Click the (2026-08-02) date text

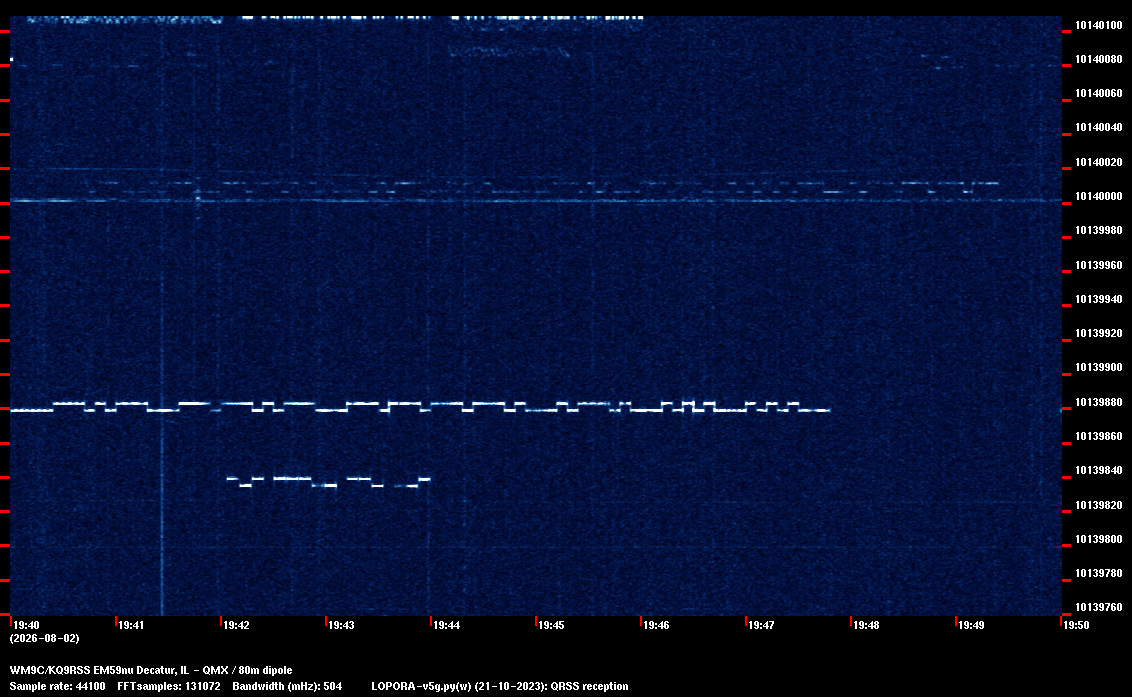[x=44, y=638]
